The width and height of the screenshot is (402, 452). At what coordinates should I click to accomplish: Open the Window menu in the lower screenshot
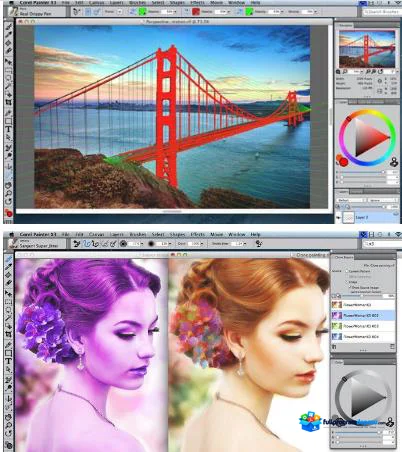pos(236,235)
